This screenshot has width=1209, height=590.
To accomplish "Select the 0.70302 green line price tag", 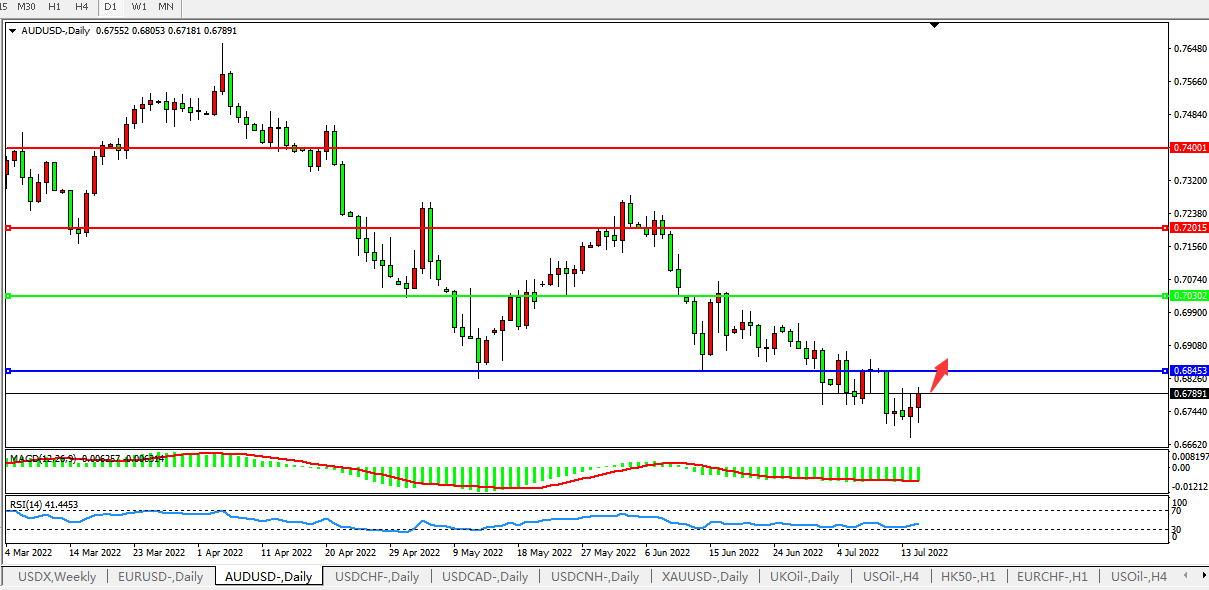I will click(x=1188, y=296).
